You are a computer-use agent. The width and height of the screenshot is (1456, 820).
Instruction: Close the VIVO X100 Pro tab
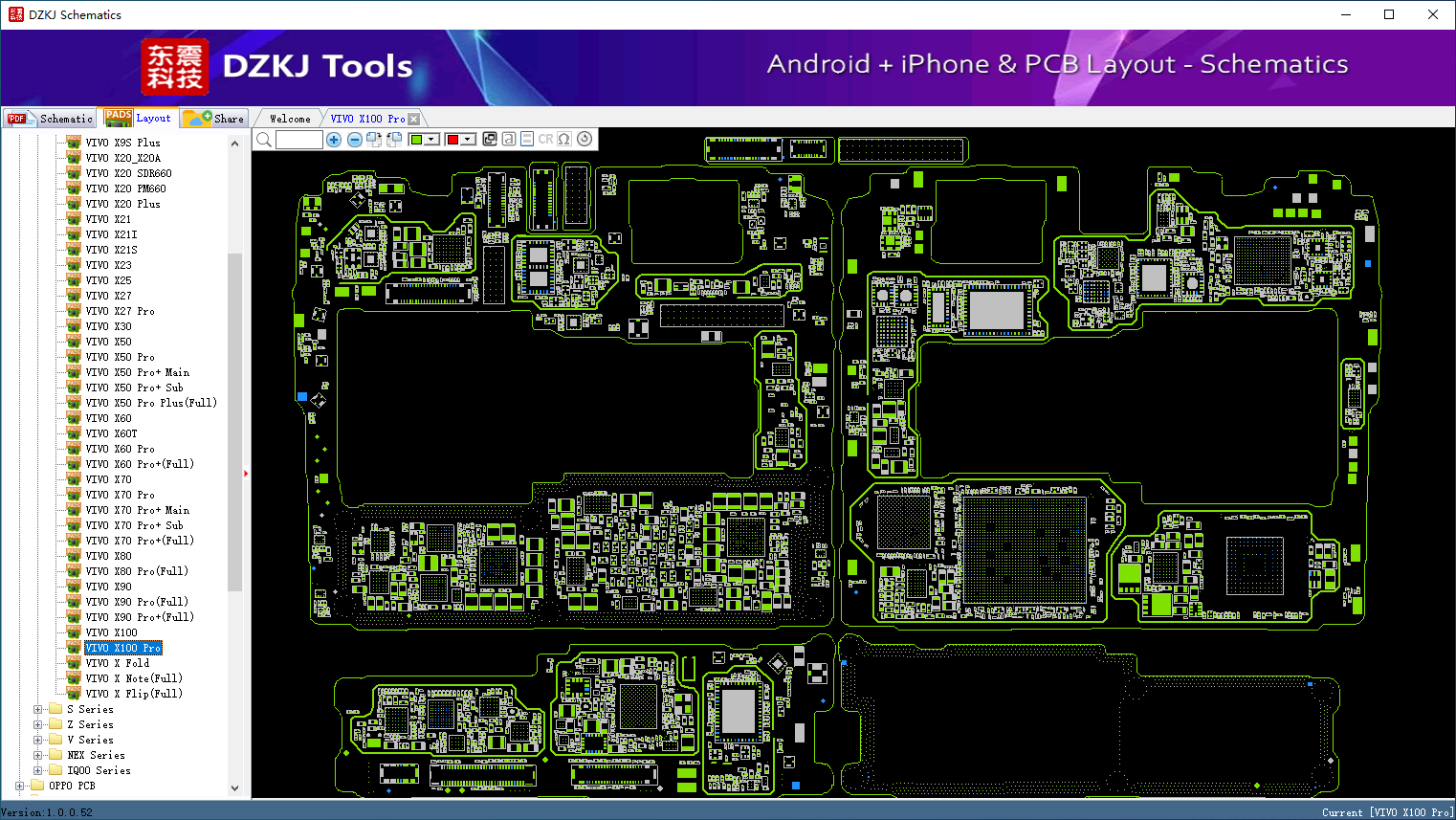tap(413, 119)
